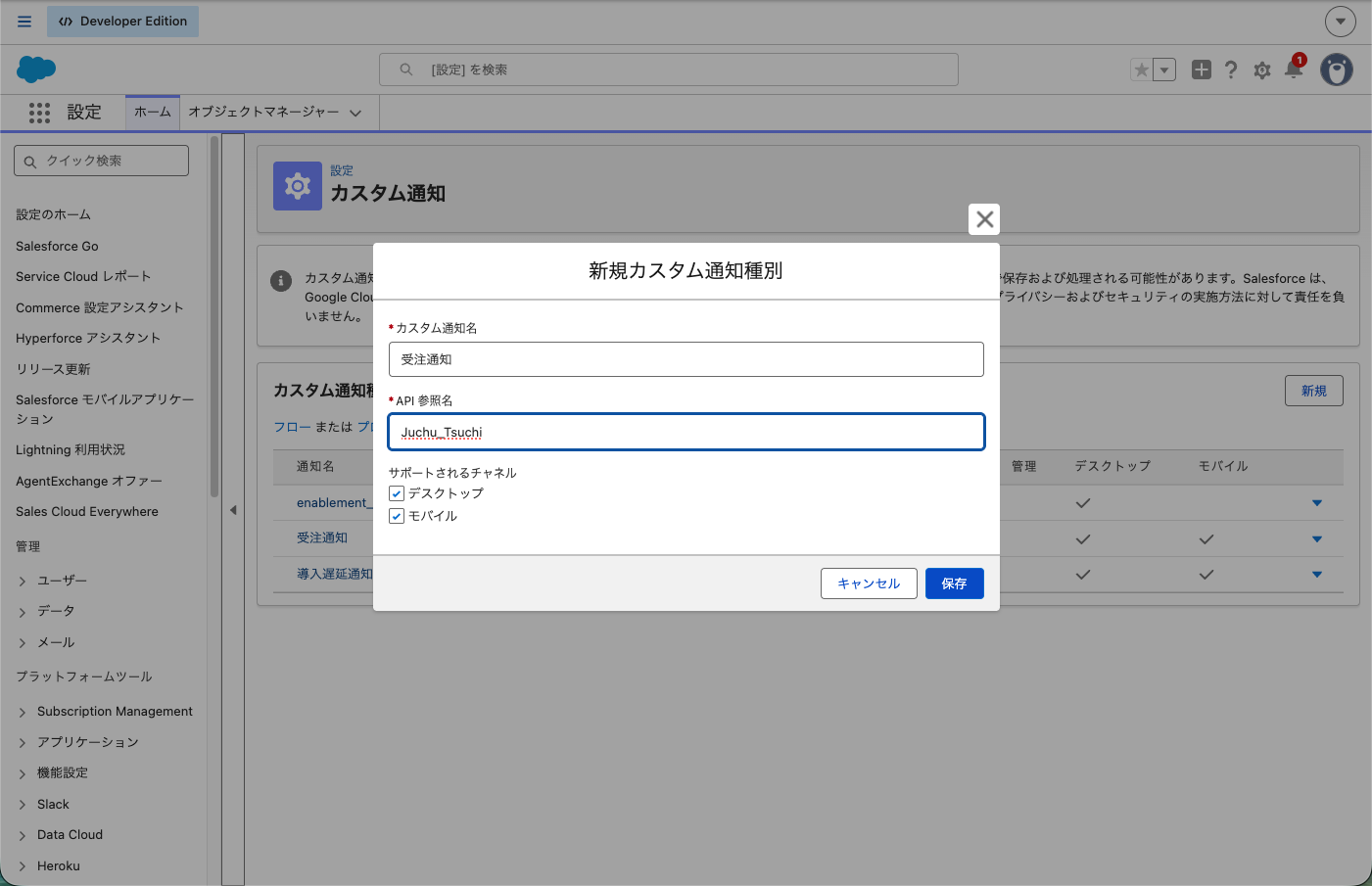Click the Developer Edition badge
This screenshot has width=1372, height=886.
122,22
